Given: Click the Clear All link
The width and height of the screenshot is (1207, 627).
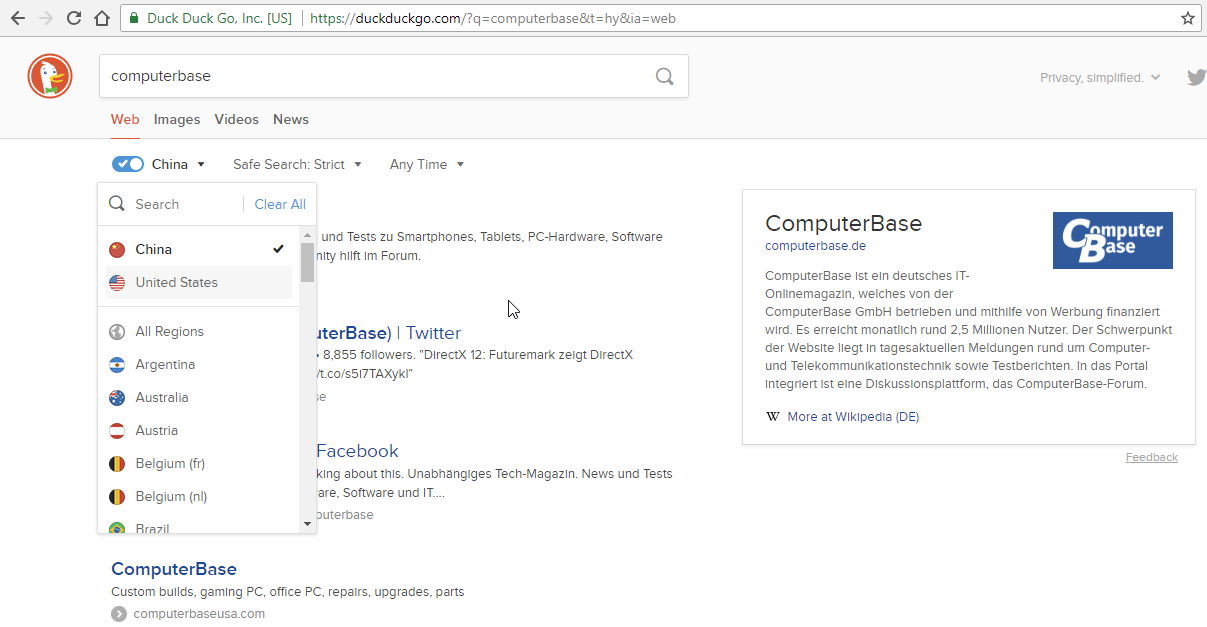Looking at the screenshot, I should (280, 204).
